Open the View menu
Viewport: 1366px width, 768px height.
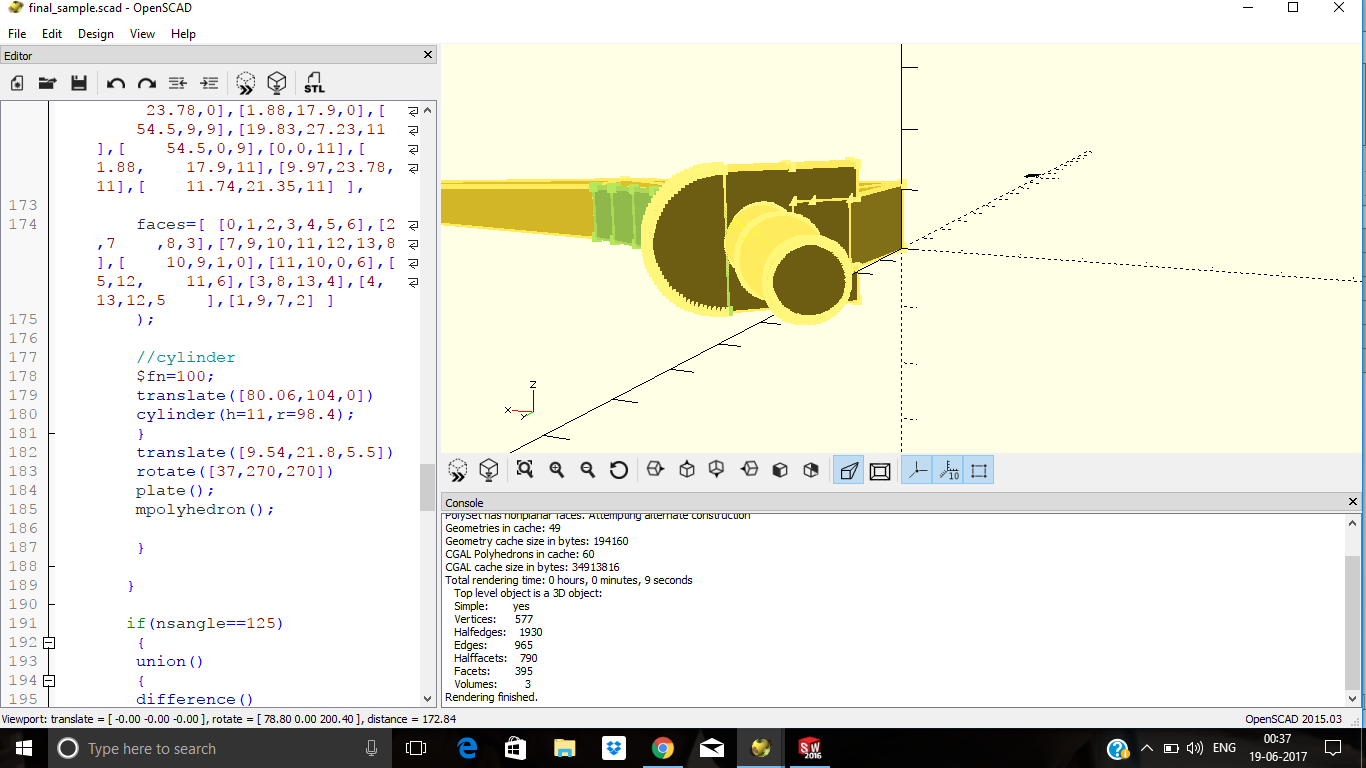tap(142, 33)
